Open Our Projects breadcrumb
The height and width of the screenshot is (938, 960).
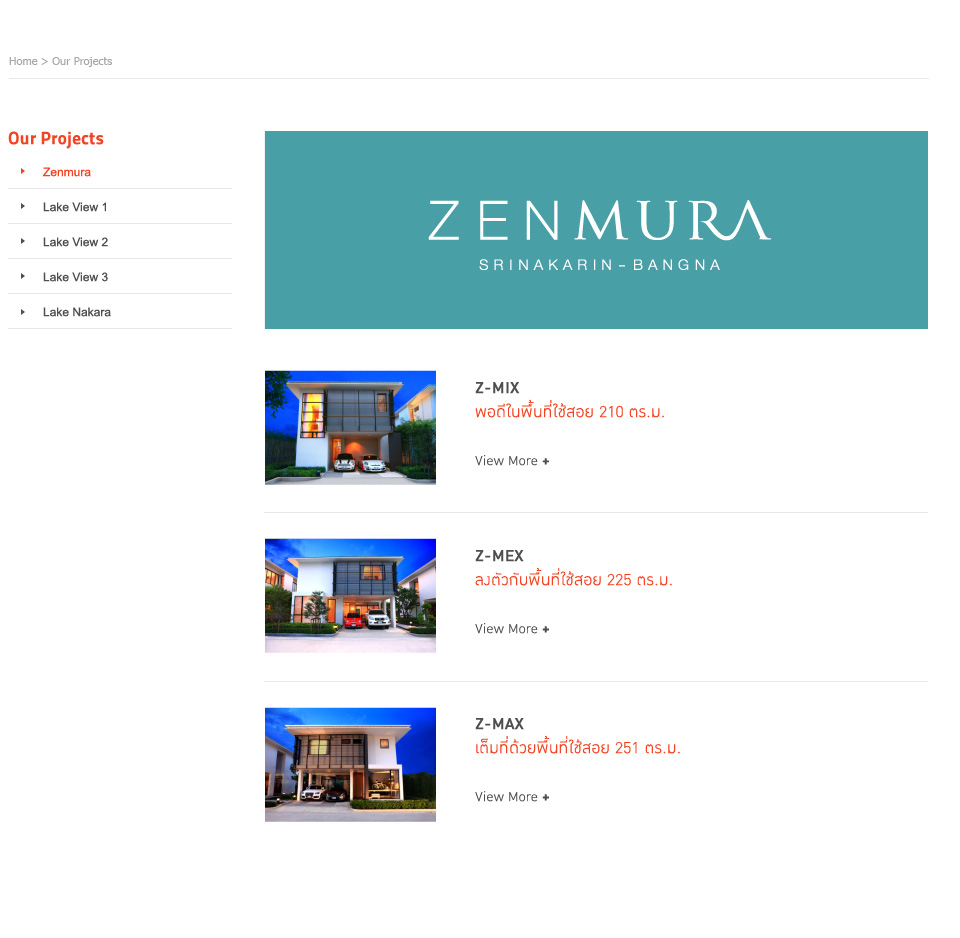click(x=82, y=61)
